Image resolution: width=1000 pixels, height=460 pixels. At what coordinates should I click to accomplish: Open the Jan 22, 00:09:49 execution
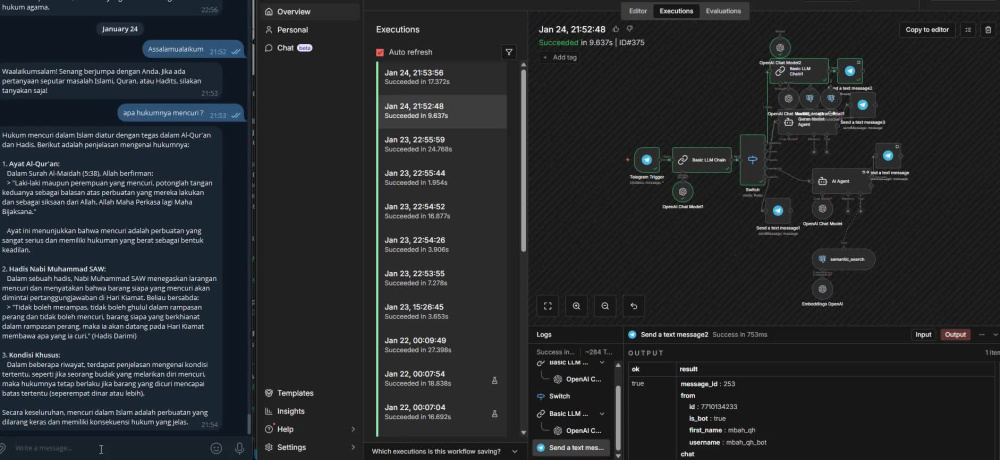(x=443, y=345)
